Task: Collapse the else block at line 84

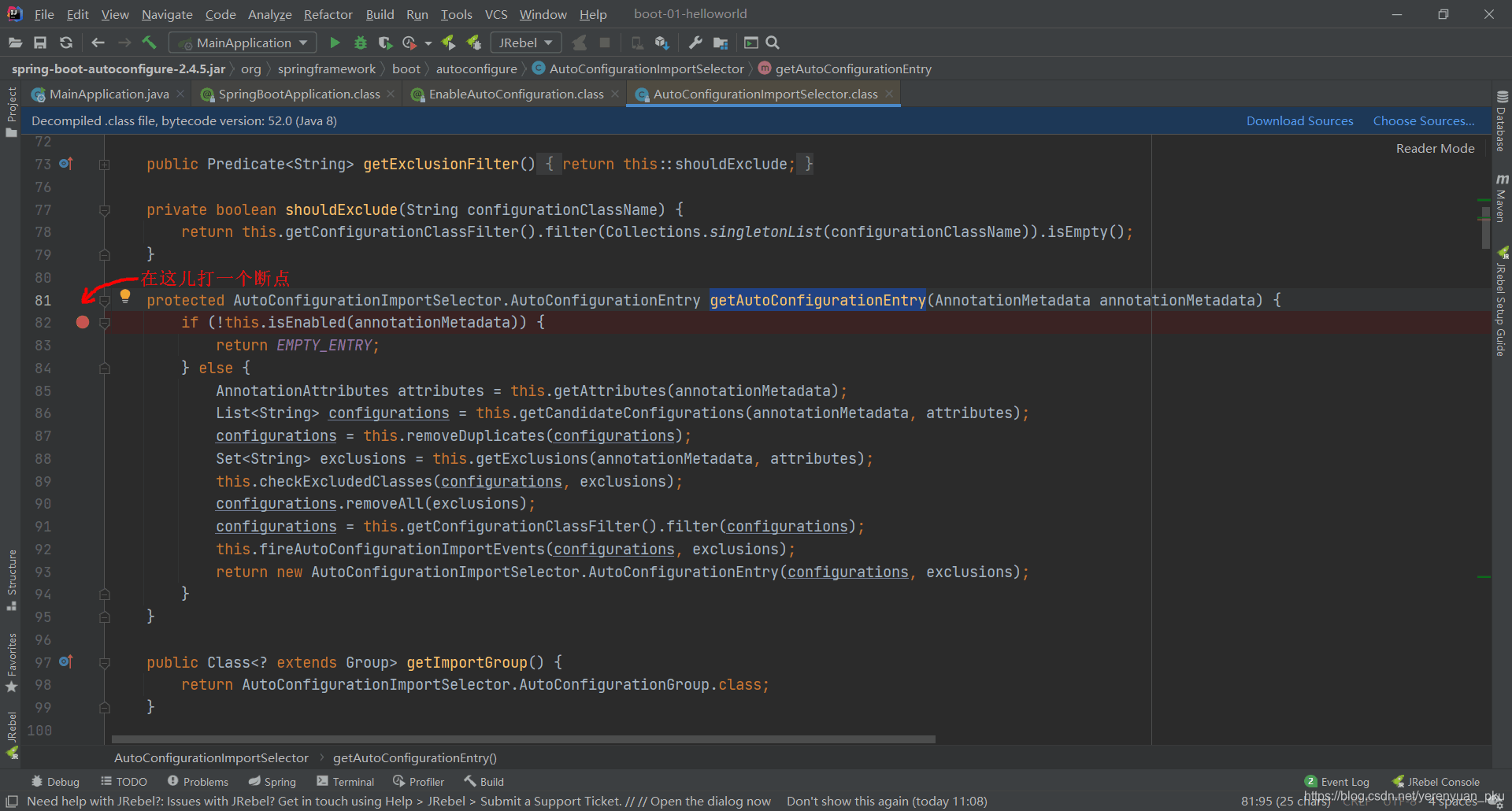Action: 104,368
